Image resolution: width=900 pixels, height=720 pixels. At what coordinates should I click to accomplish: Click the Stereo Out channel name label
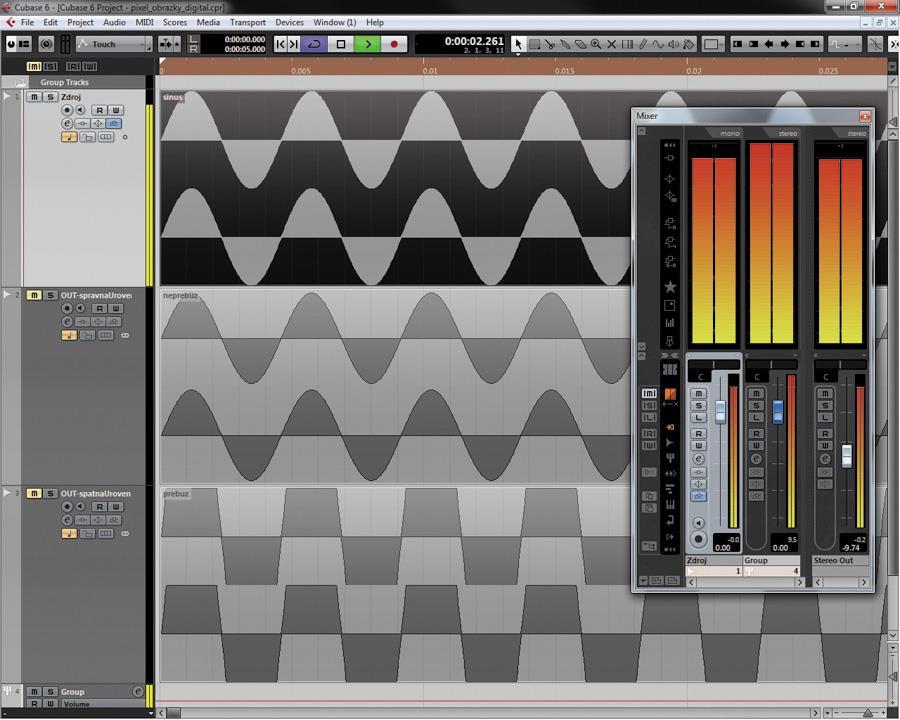(841, 560)
